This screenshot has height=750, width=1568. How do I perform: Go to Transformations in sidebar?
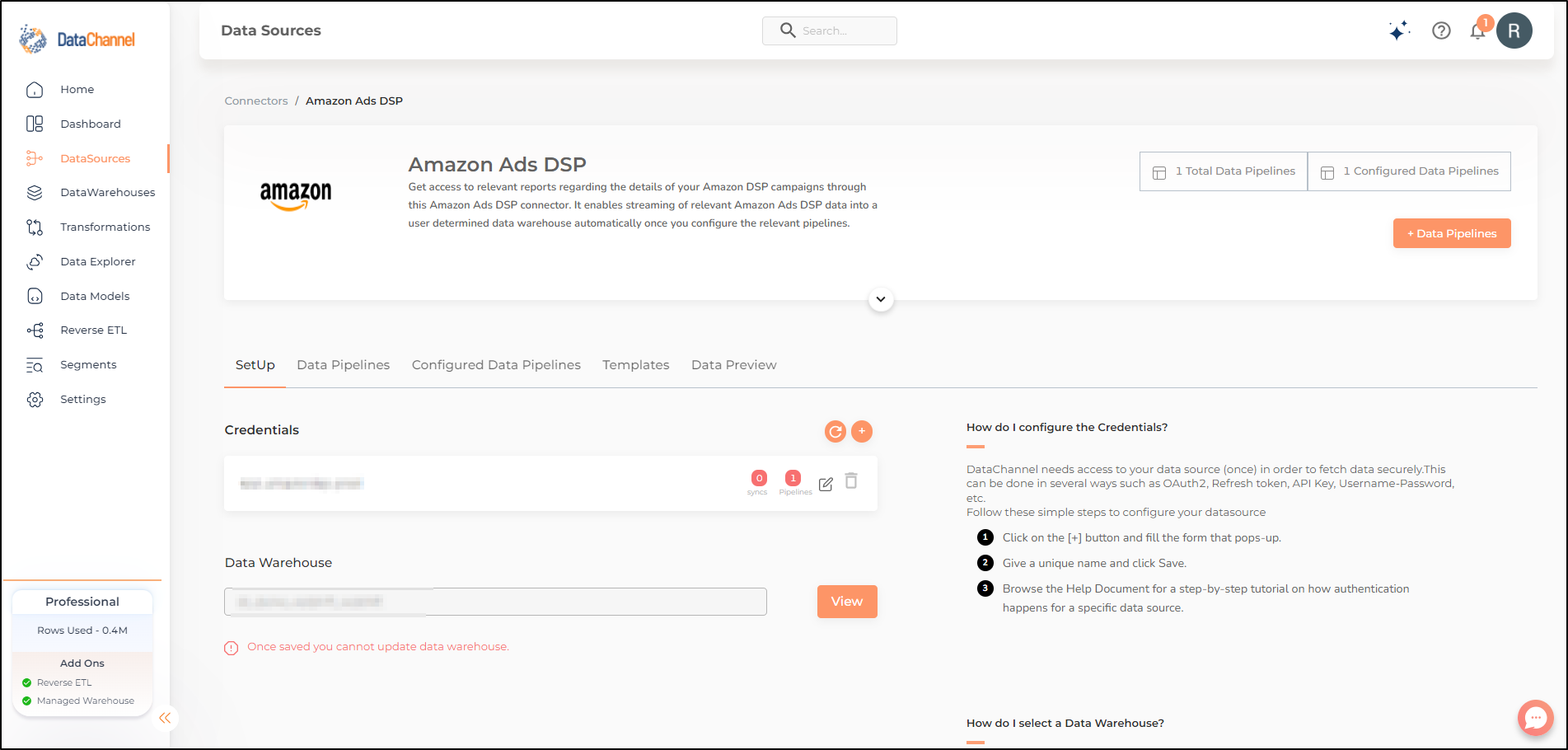click(105, 227)
